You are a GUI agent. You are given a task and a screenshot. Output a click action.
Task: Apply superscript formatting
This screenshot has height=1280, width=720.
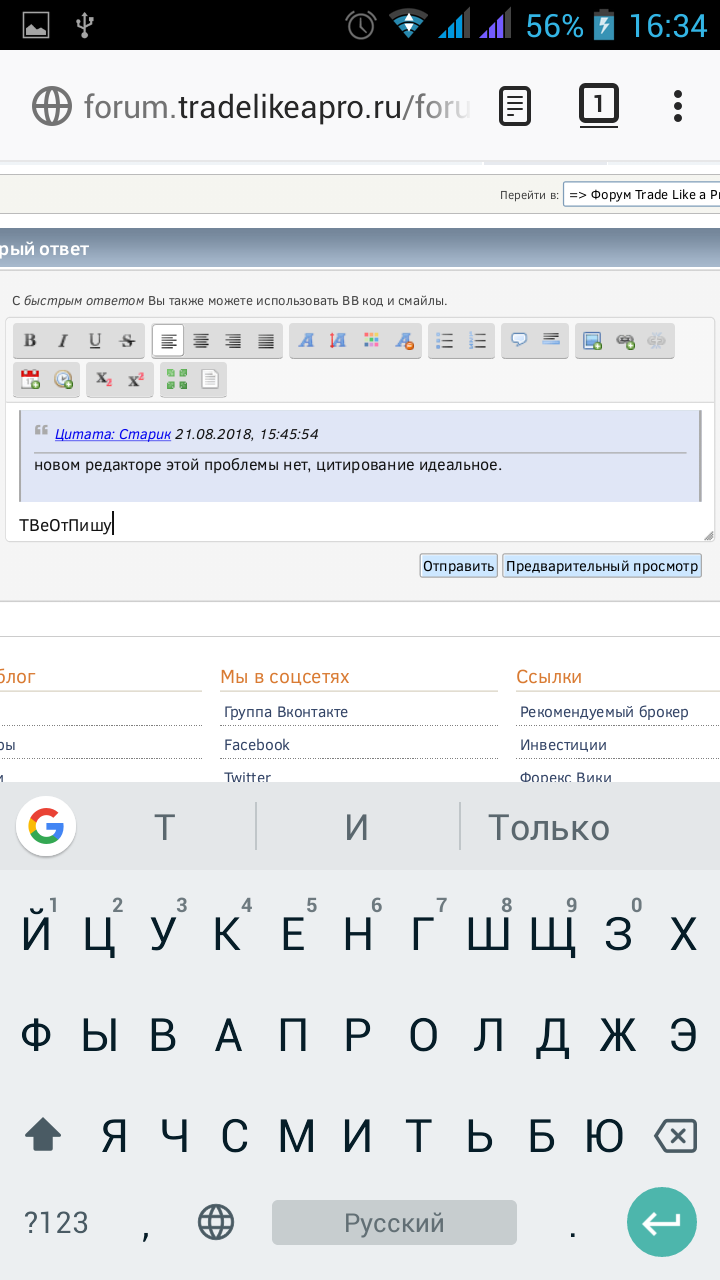pyautogui.click(x=136, y=379)
